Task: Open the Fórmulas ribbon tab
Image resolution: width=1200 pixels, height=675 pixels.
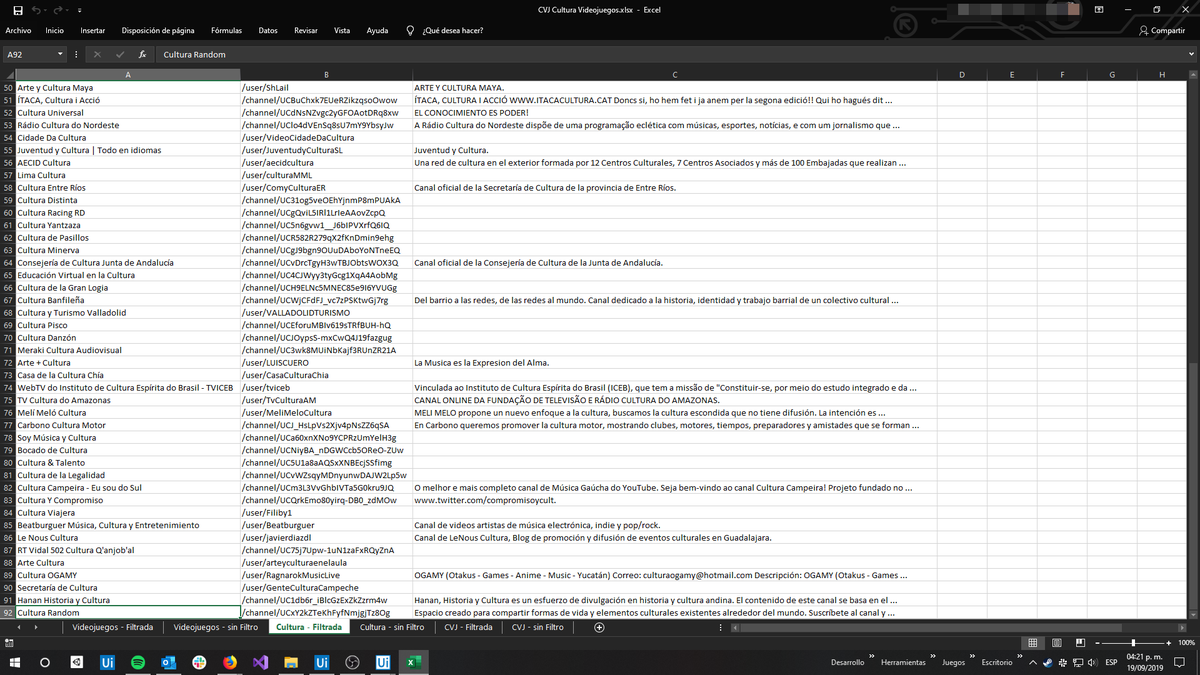Action: [x=227, y=31]
